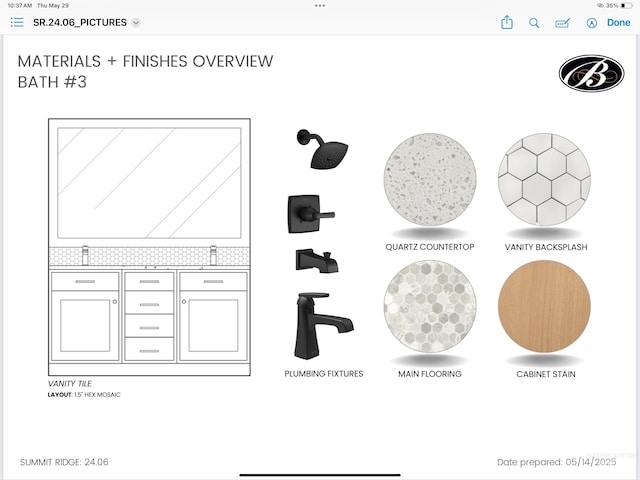The image size is (640, 480).
Task: Tap the black shower valve handle image
Action: coord(311,214)
